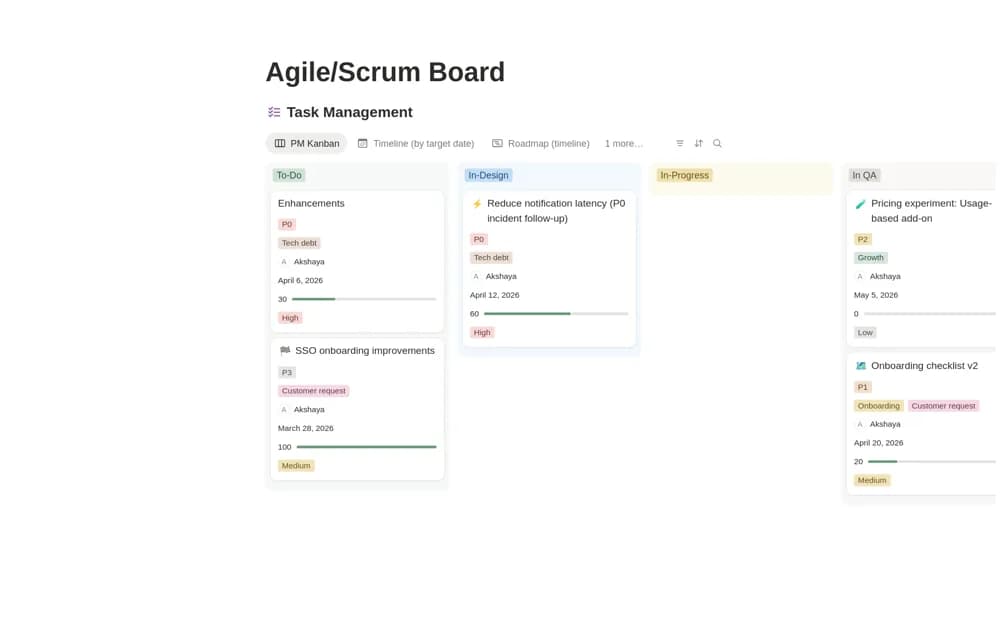Click the Akshaya avatar on Pricing experiment card

(860, 276)
